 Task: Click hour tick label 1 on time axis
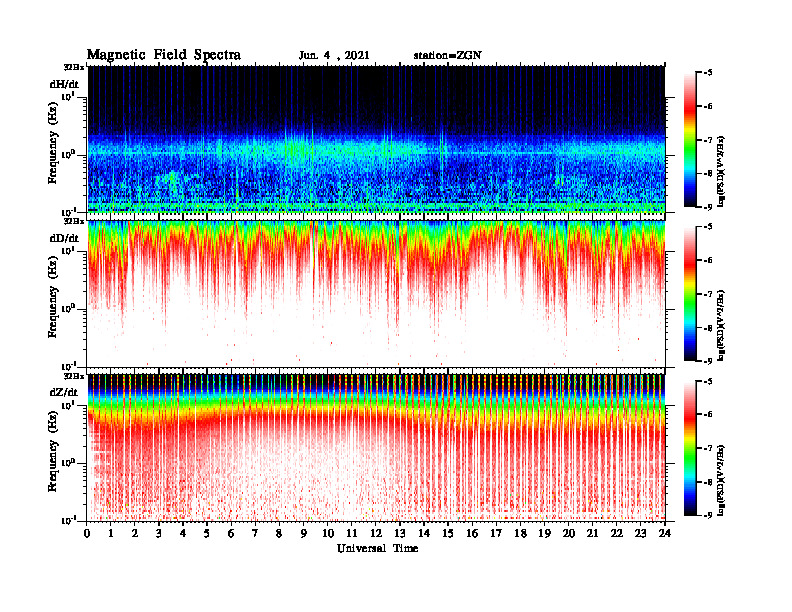pyautogui.click(x=111, y=533)
